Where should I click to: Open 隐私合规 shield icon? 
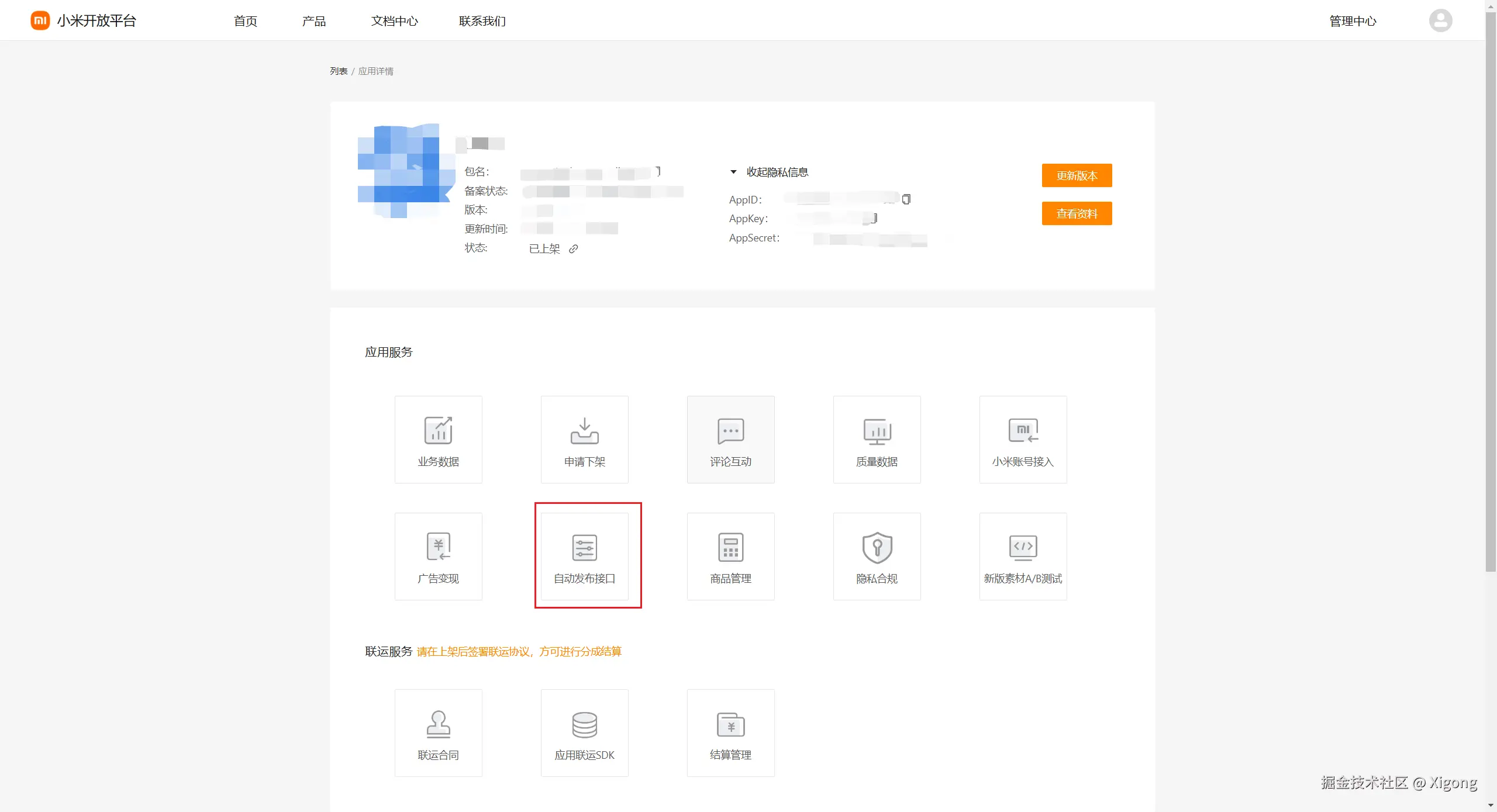point(877,547)
